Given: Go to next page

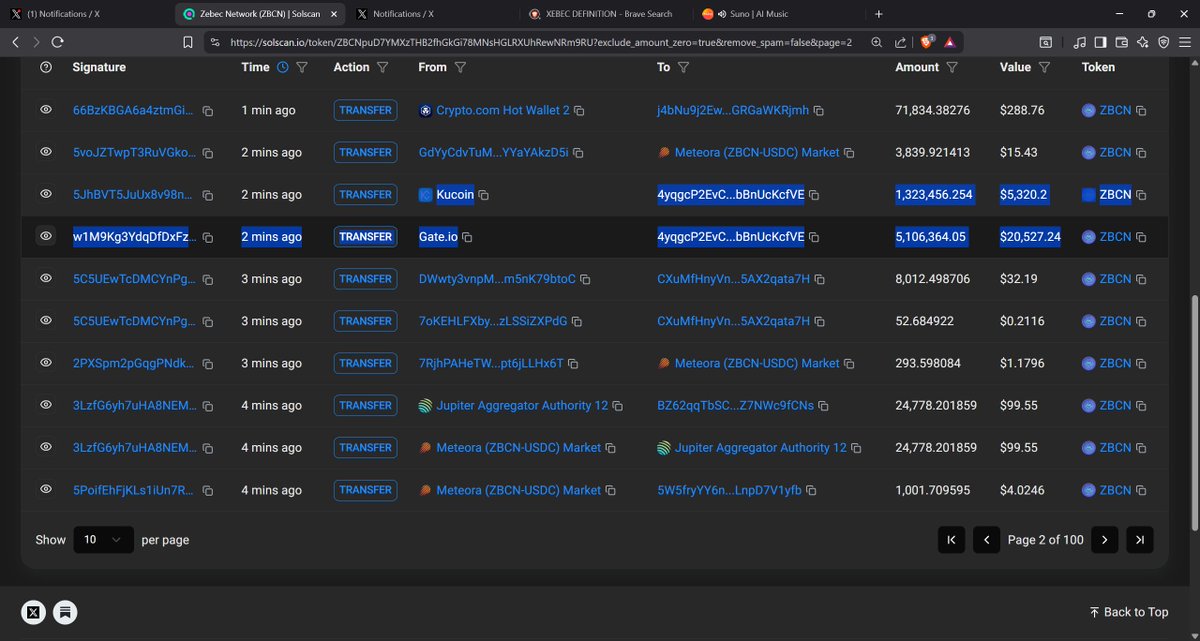Looking at the screenshot, I should [1104, 540].
